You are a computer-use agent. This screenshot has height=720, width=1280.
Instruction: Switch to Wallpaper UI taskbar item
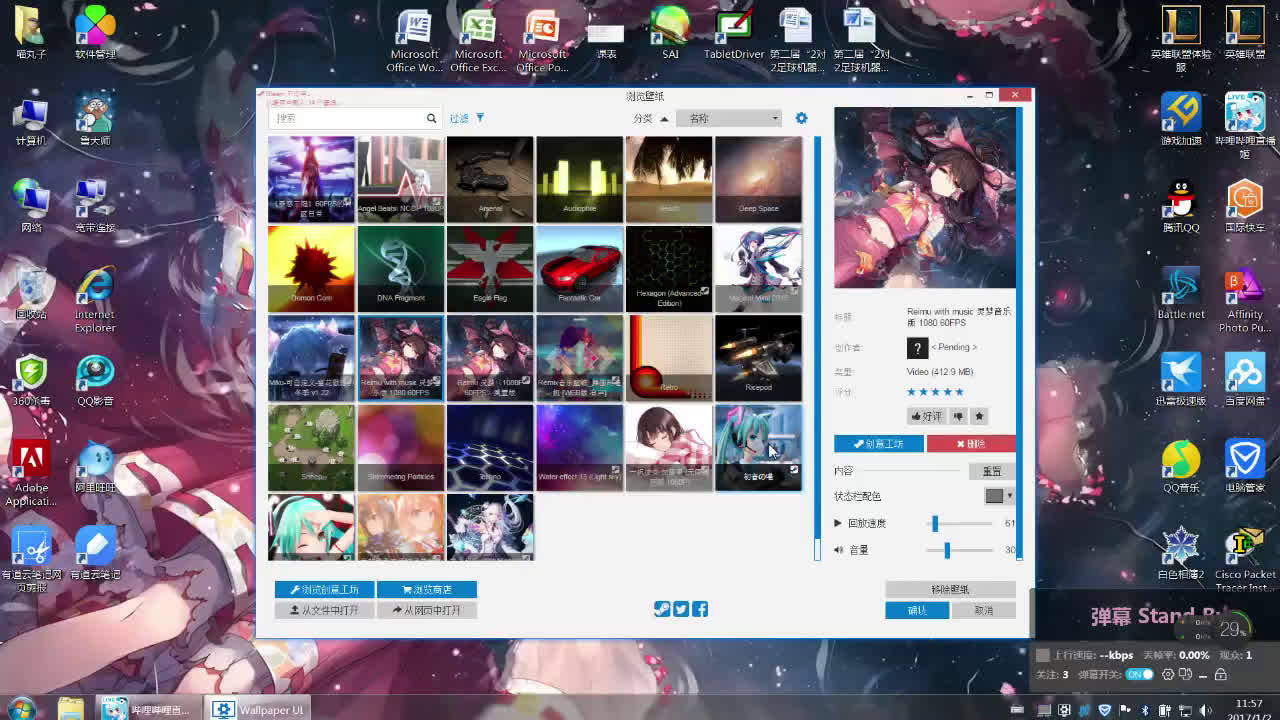point(258,709)
